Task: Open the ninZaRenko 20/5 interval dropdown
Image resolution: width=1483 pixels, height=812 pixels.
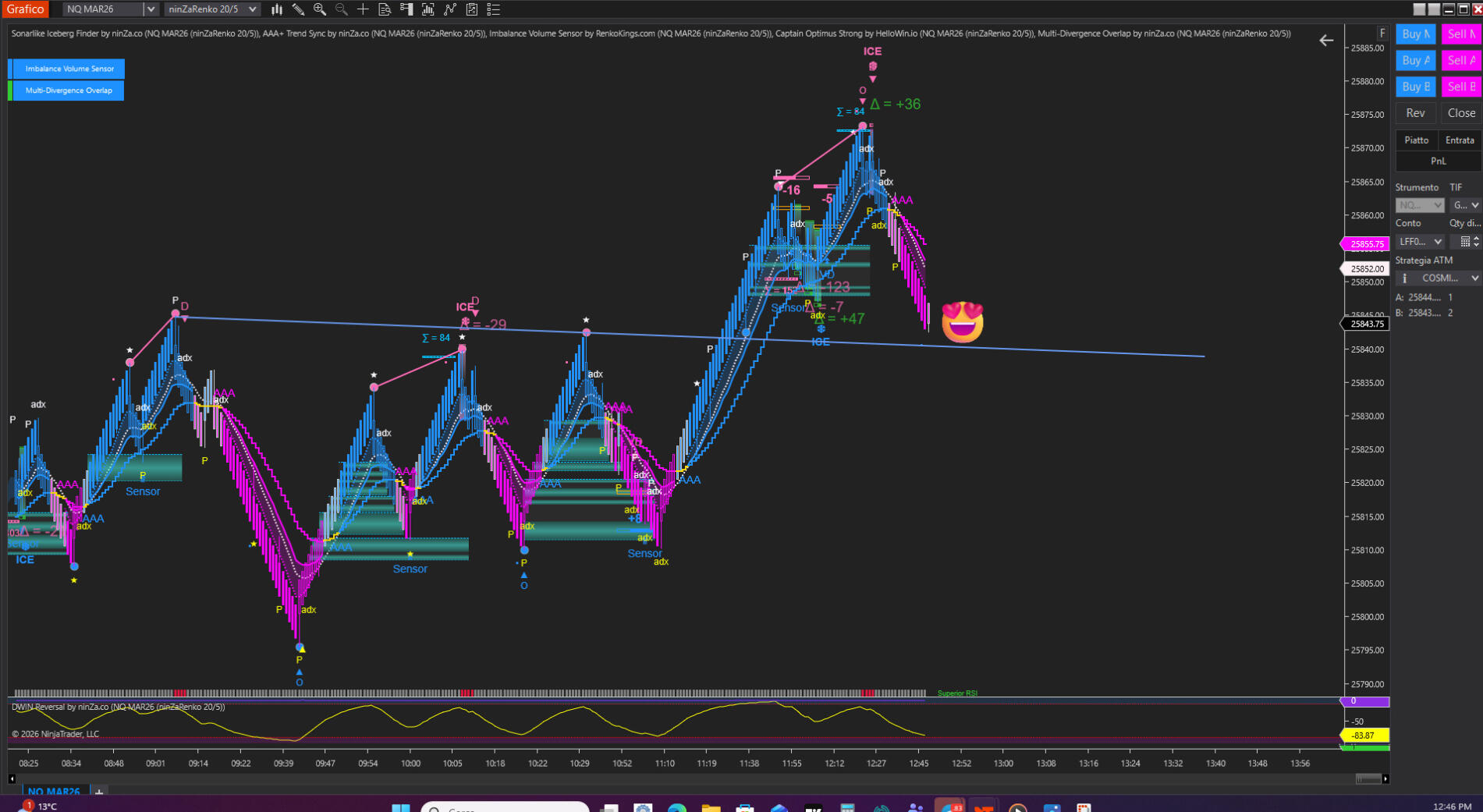Action: (x=252, y=9)
